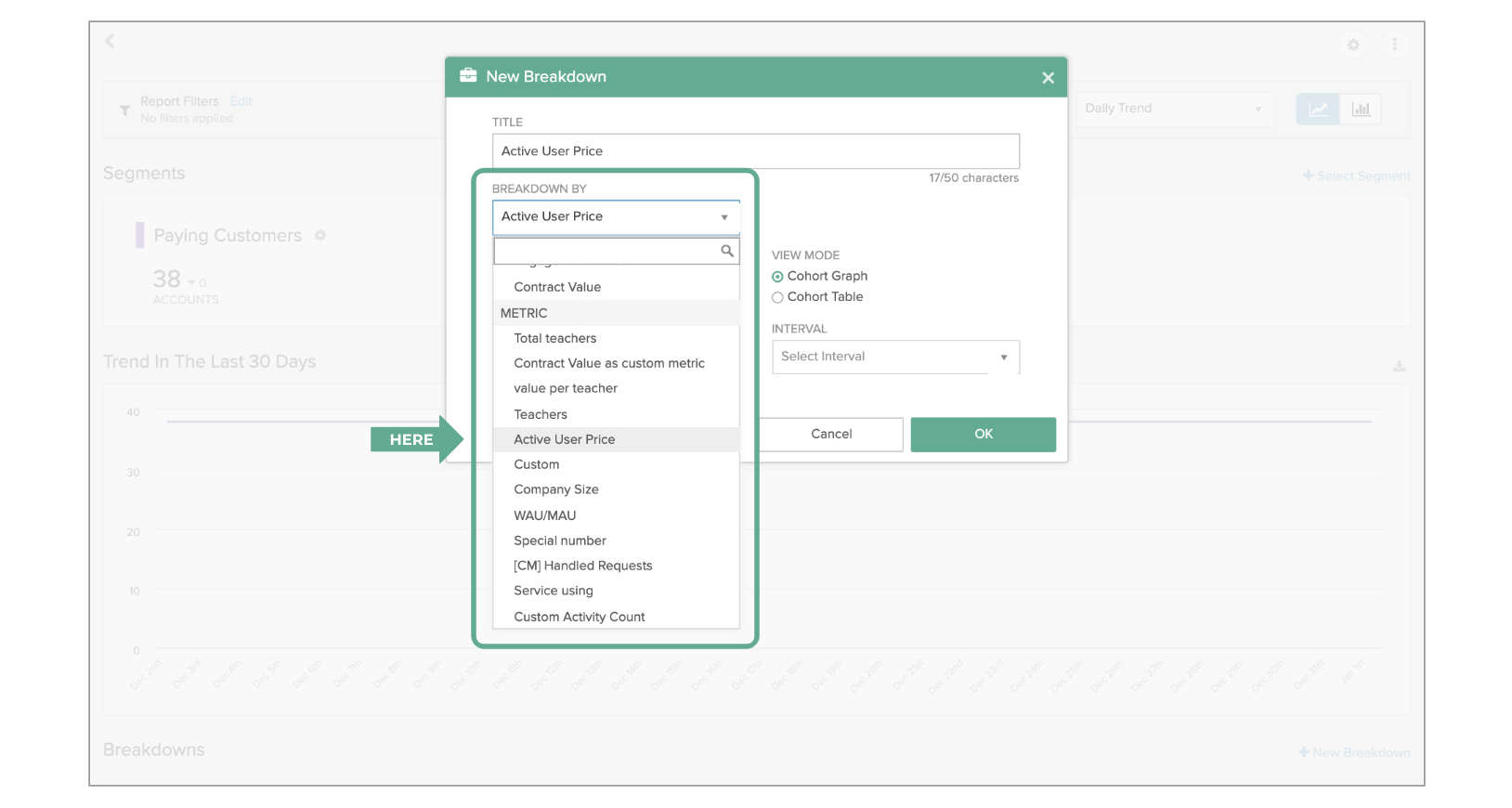The width and height of the screenshot is (1512, 808).
Task: Click the back arrow icon
Action: (110, 41)
